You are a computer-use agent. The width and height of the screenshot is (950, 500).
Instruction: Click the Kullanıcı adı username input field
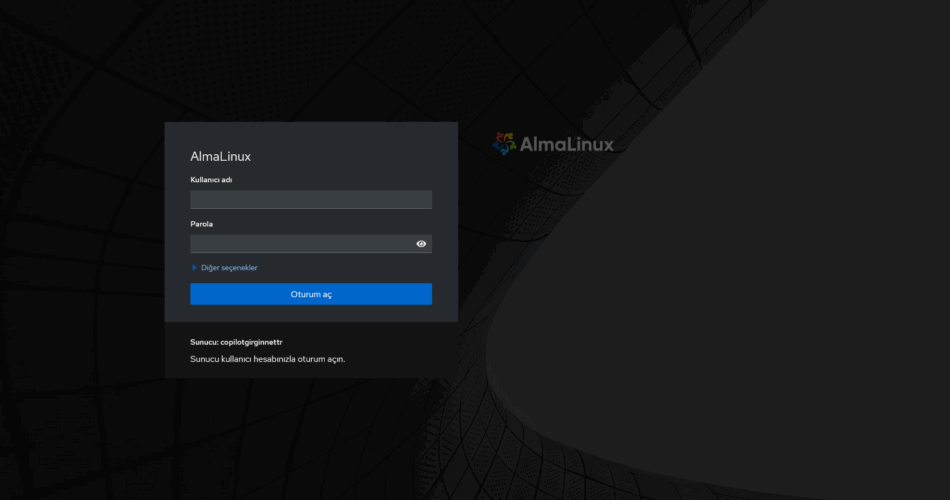click(x=311, y=199)
